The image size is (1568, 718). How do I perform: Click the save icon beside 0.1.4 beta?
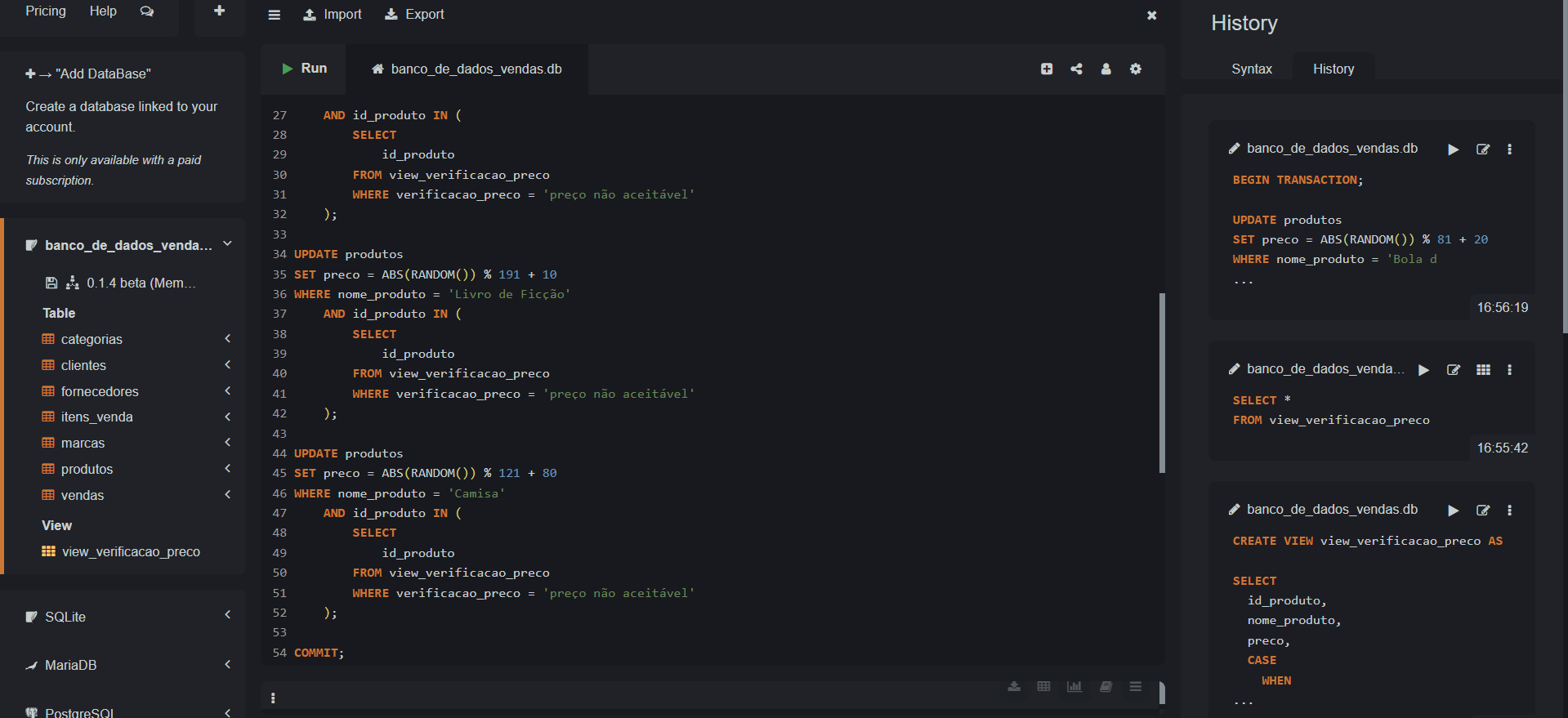tap(51, 283)
